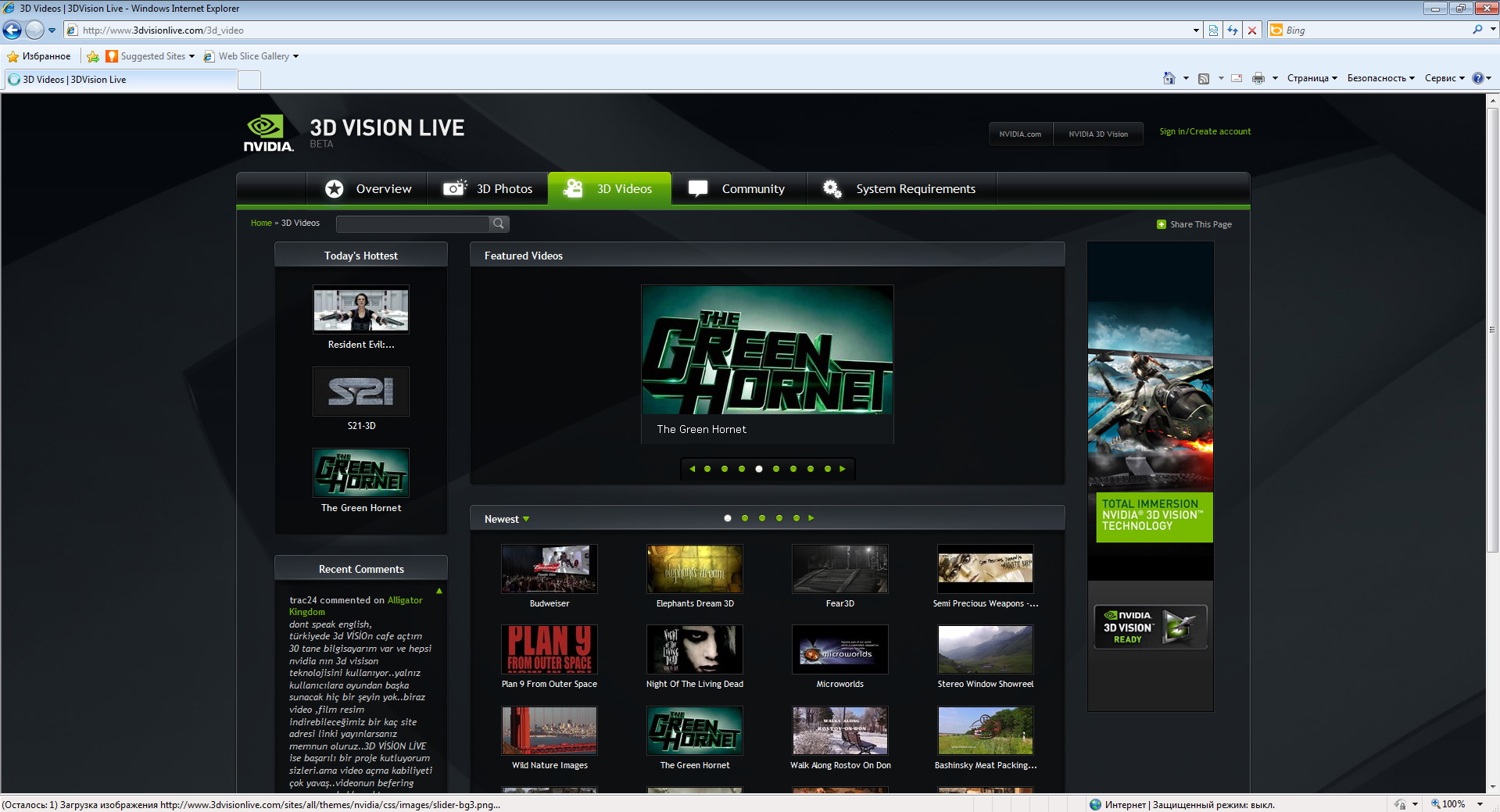
Task: Click the Newest section next page arrow
Action: coord(811,518)
